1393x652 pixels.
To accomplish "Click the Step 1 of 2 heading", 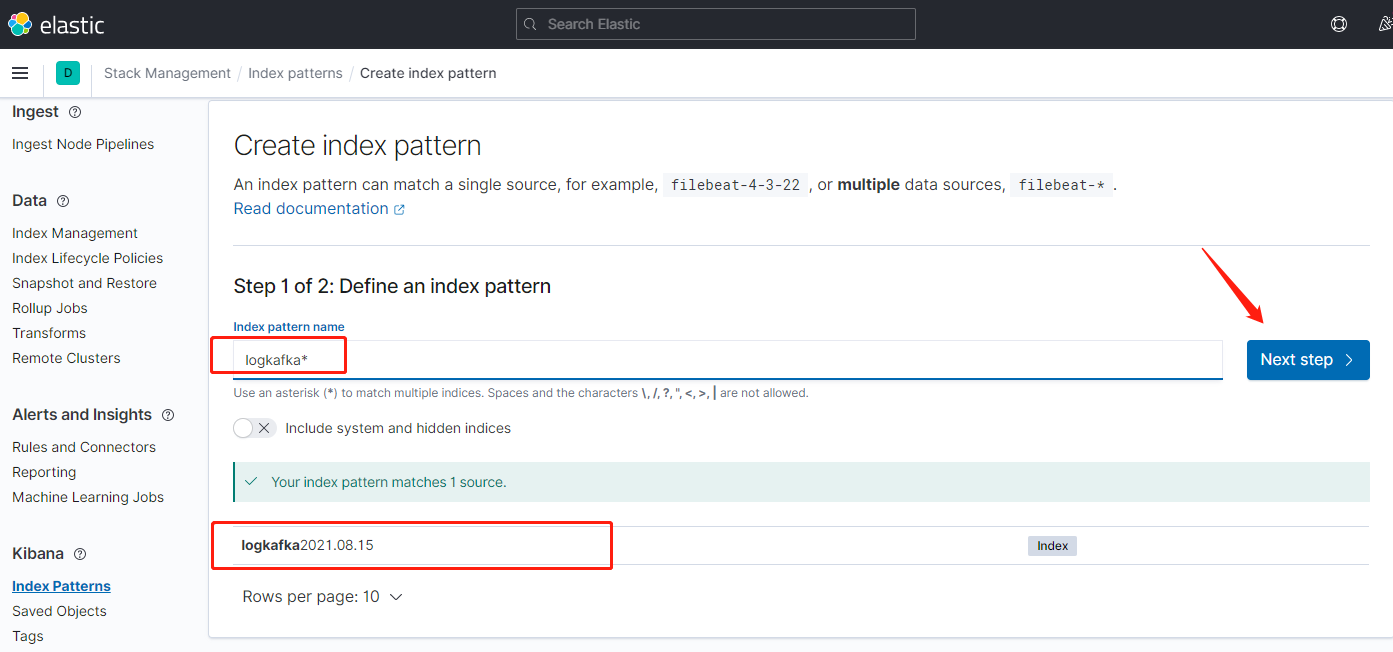I will tap(392, 286).
